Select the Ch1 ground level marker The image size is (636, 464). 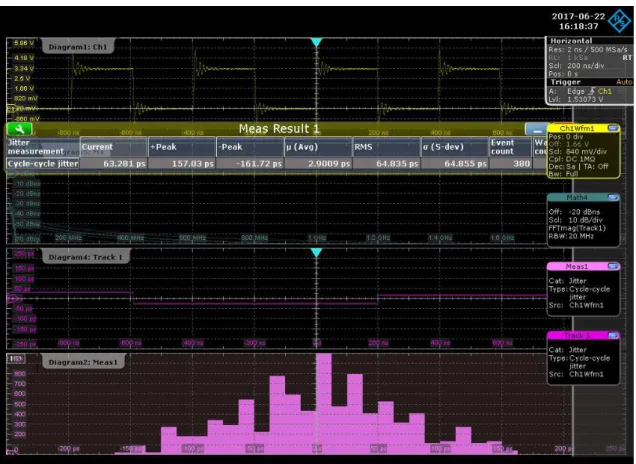coord(11,109)
